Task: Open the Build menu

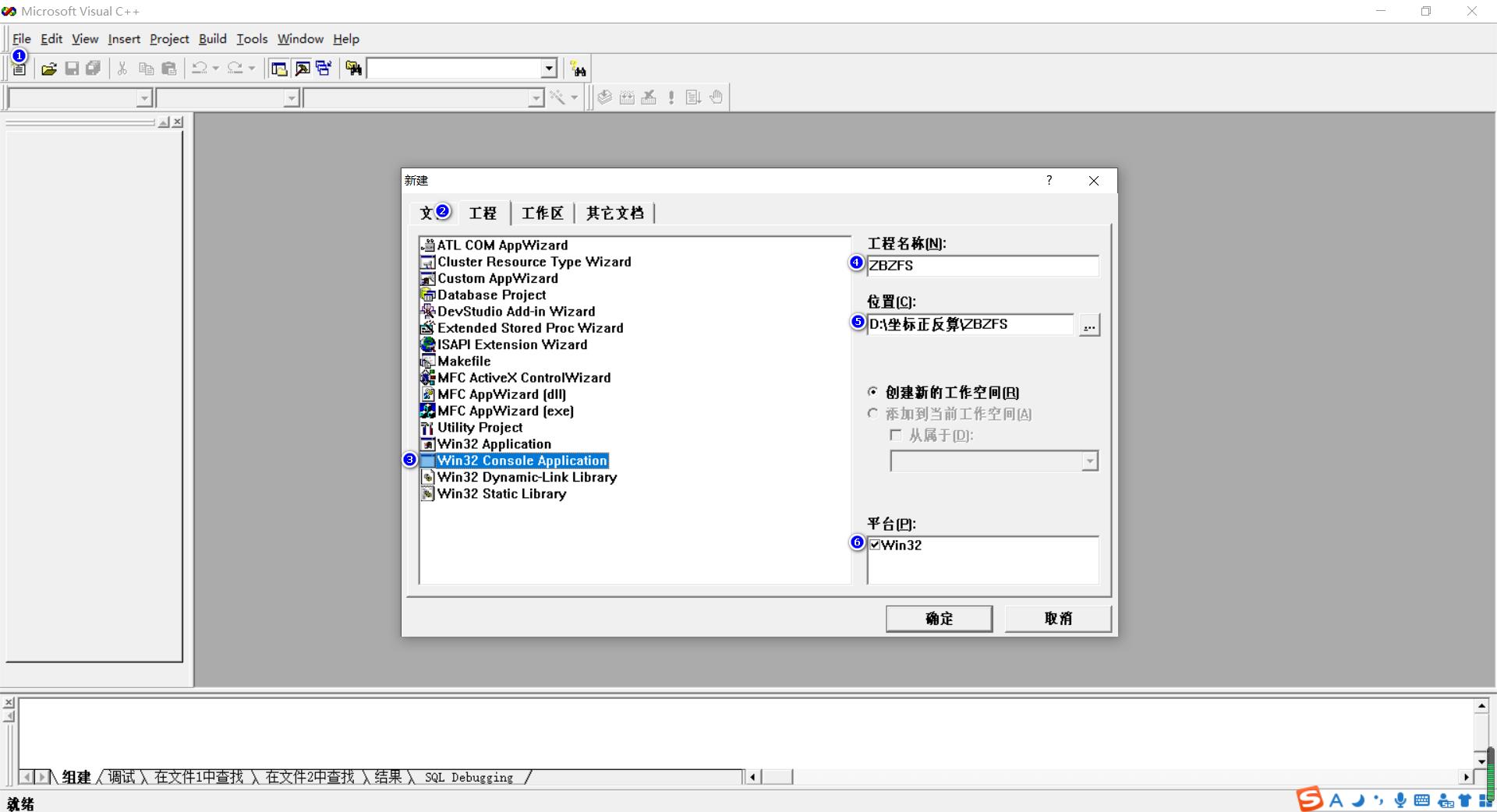Action: pos(212,39)
